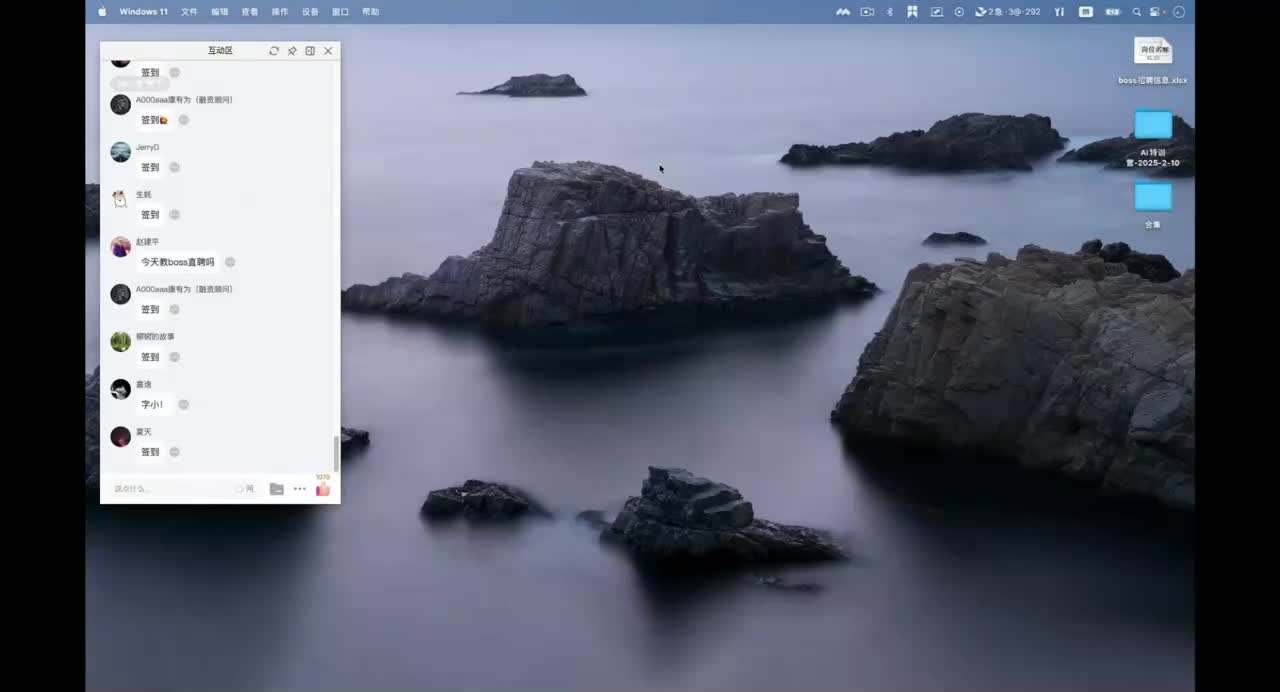Click JerryD's avatar in chat
This screenshot has width=1280, height=692.
click(121, 152)
